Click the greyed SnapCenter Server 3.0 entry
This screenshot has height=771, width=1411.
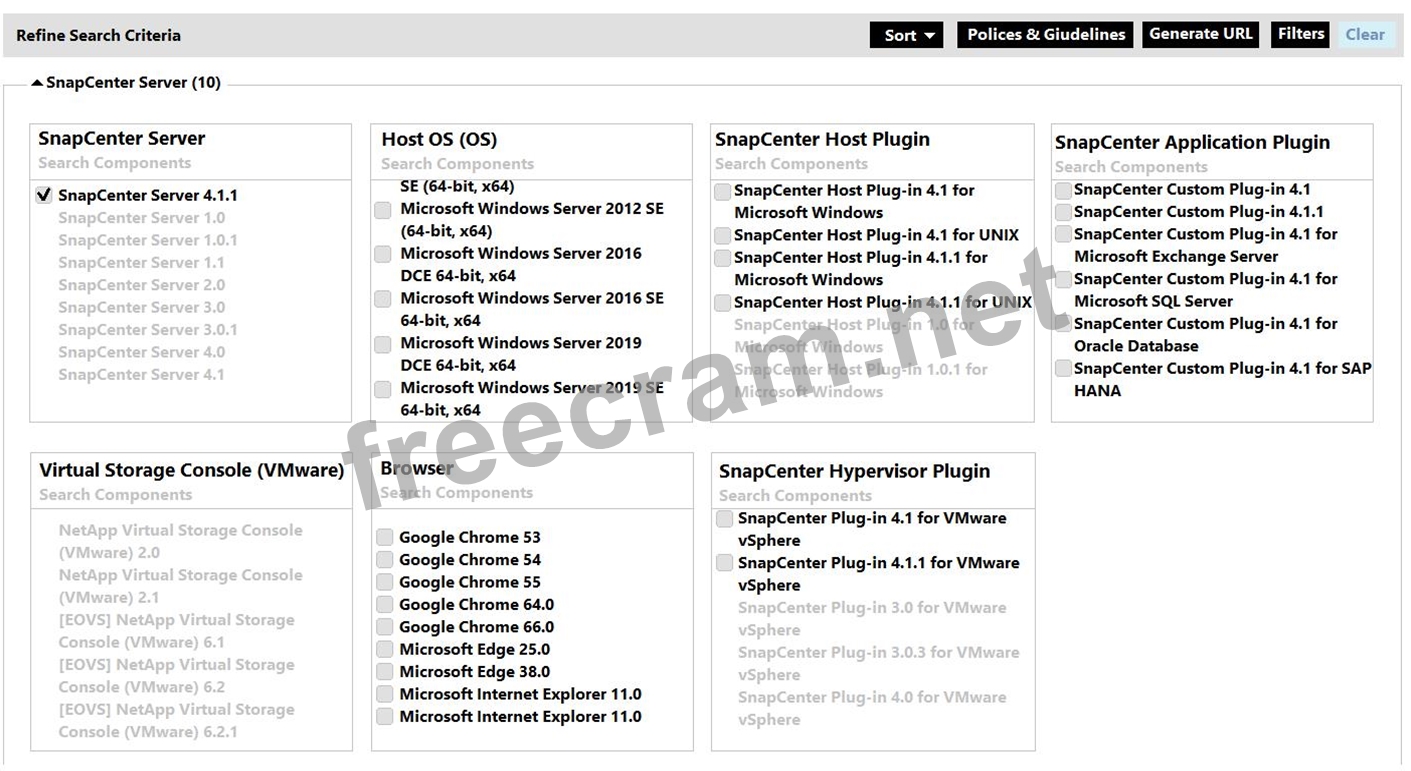click(142, 307)
